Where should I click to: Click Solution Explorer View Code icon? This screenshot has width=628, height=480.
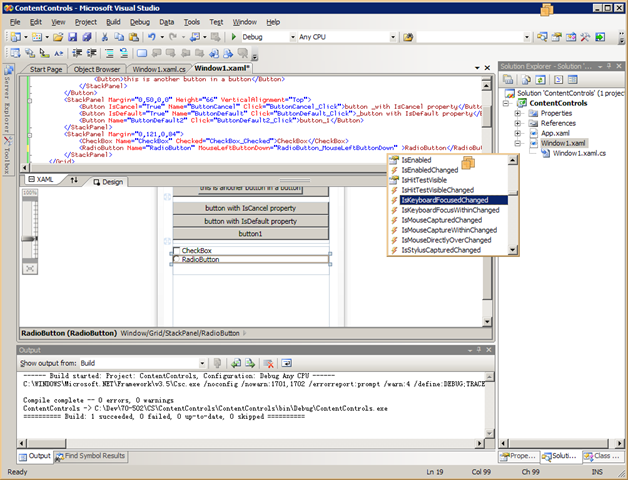coord(558,80)
